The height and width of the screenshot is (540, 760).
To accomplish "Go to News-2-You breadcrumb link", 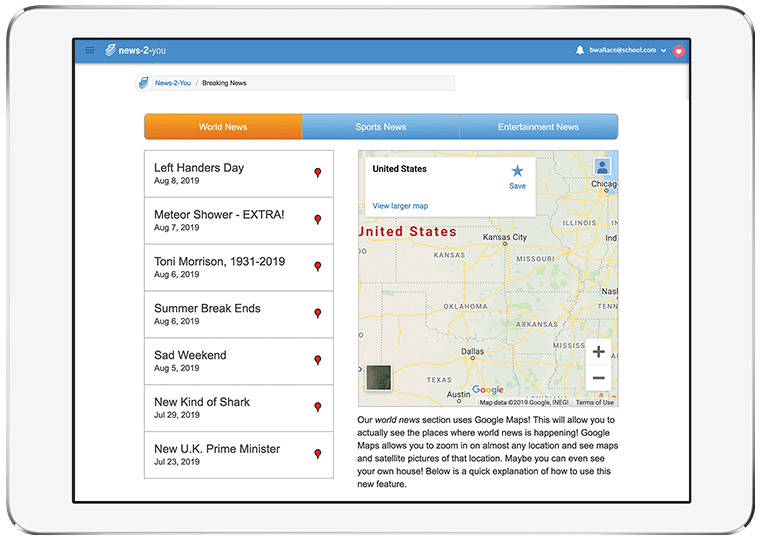I will [x=173, y=83].
